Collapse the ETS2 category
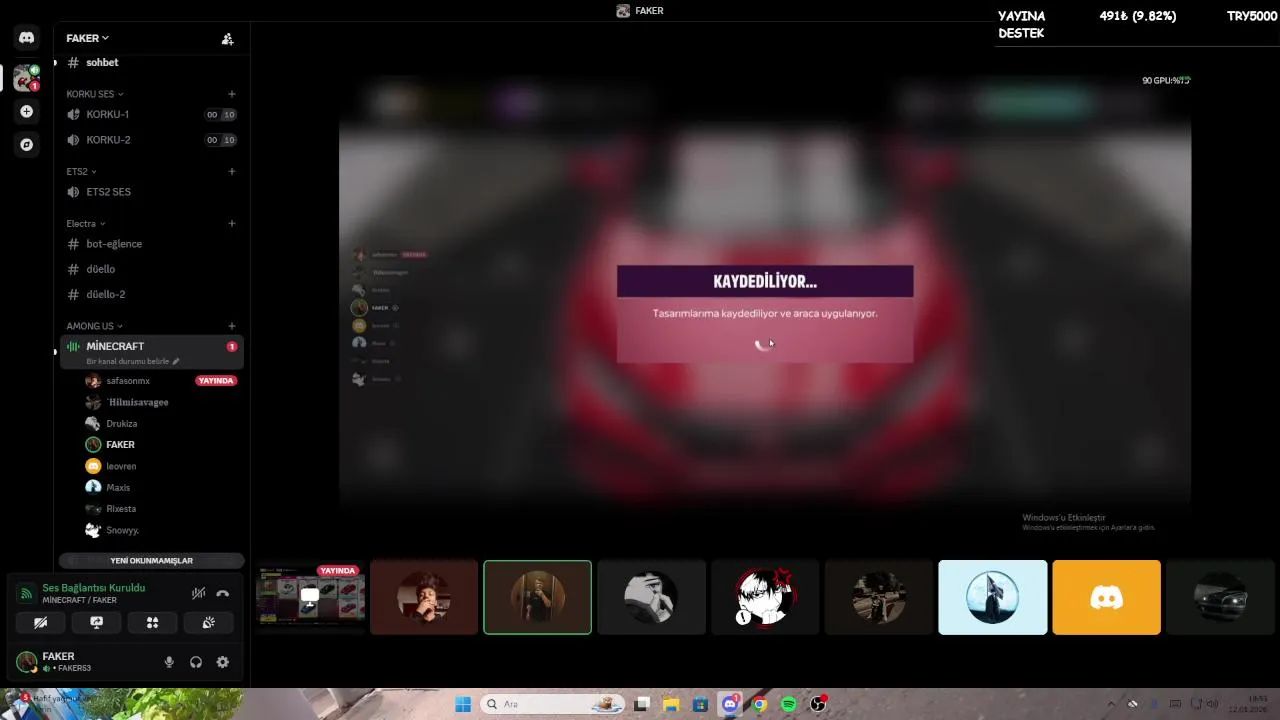1280x720 pixels. tap(81, 171)
